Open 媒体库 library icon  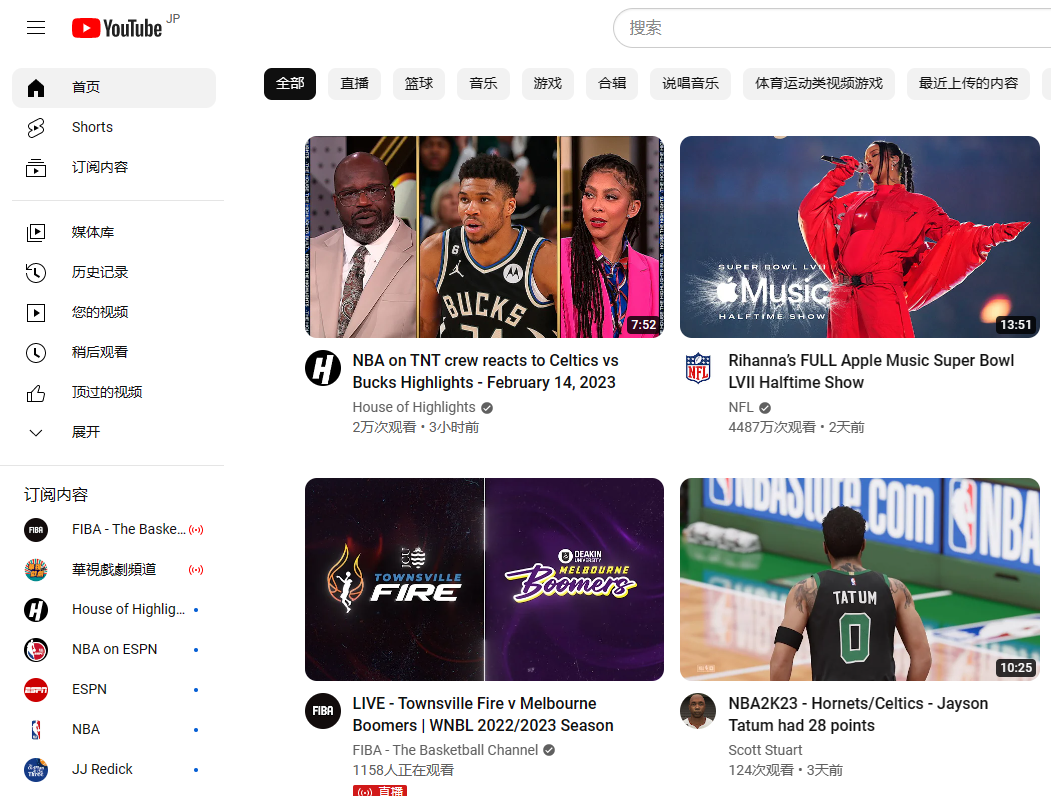click(x=36, y=233)
